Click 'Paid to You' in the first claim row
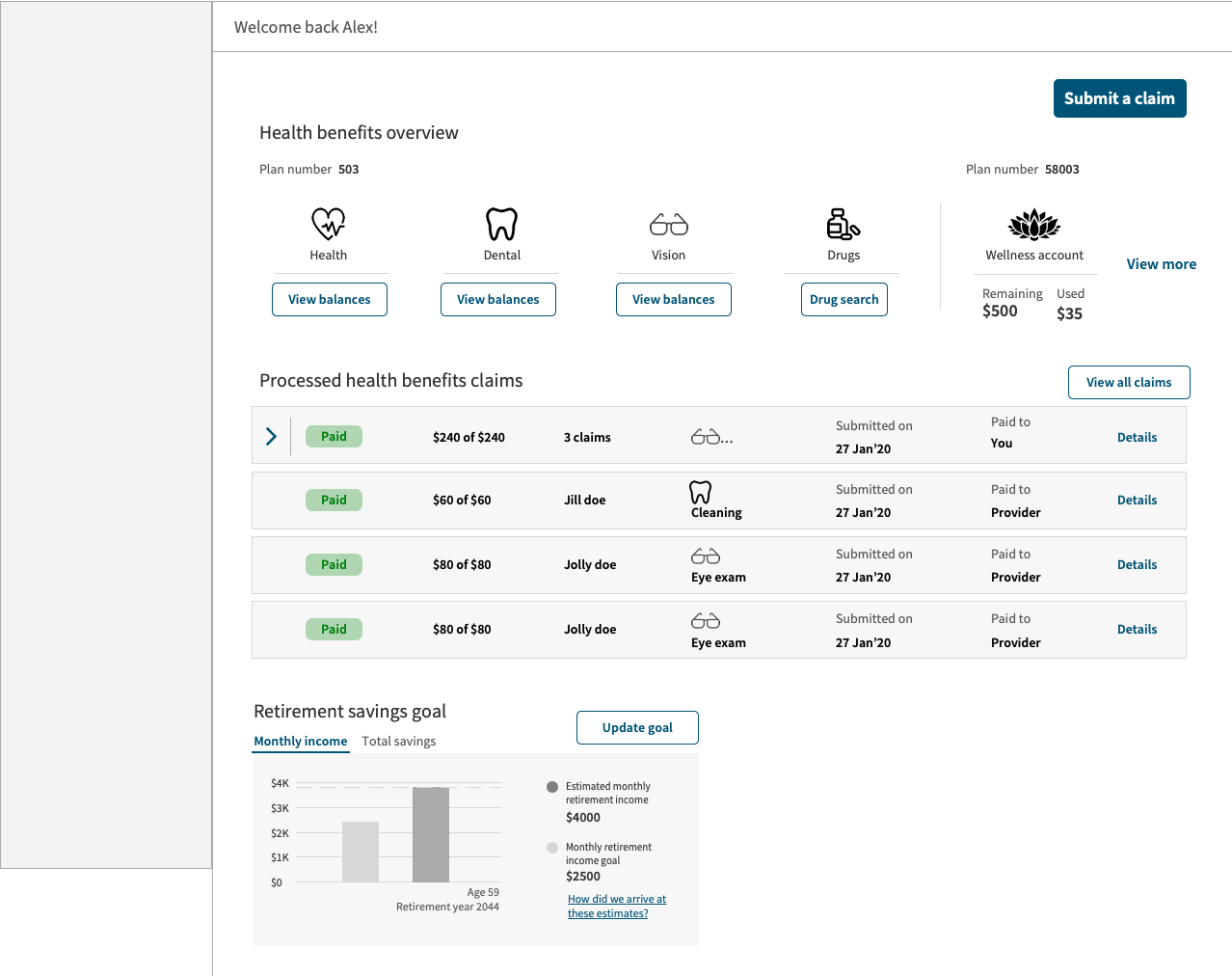The width and height of the screenshot is (1232, 976). click(1010, 432)
